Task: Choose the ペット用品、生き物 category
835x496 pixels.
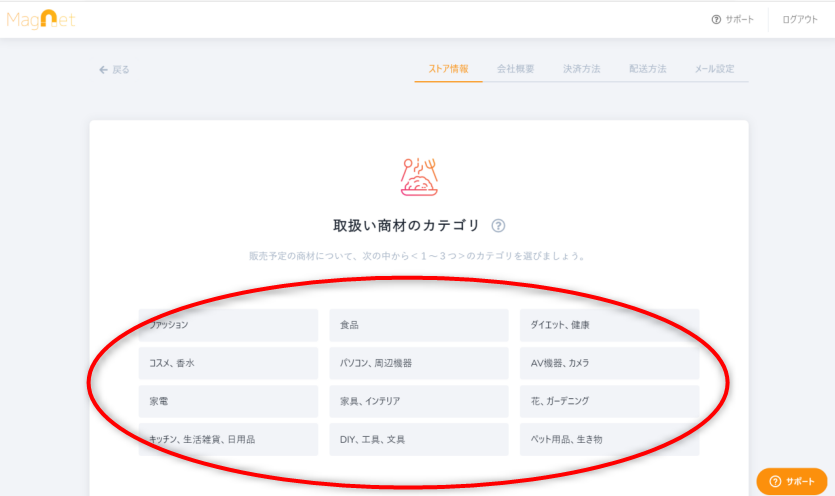Action: [x=610, y=440]
